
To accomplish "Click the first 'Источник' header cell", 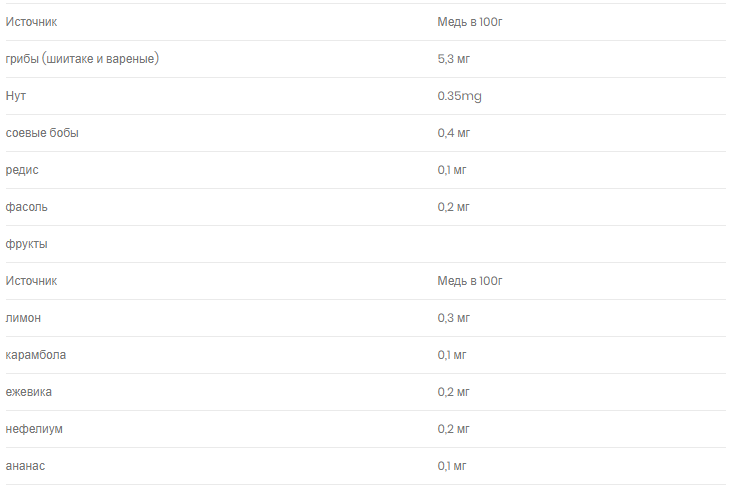I will (31, 22).
